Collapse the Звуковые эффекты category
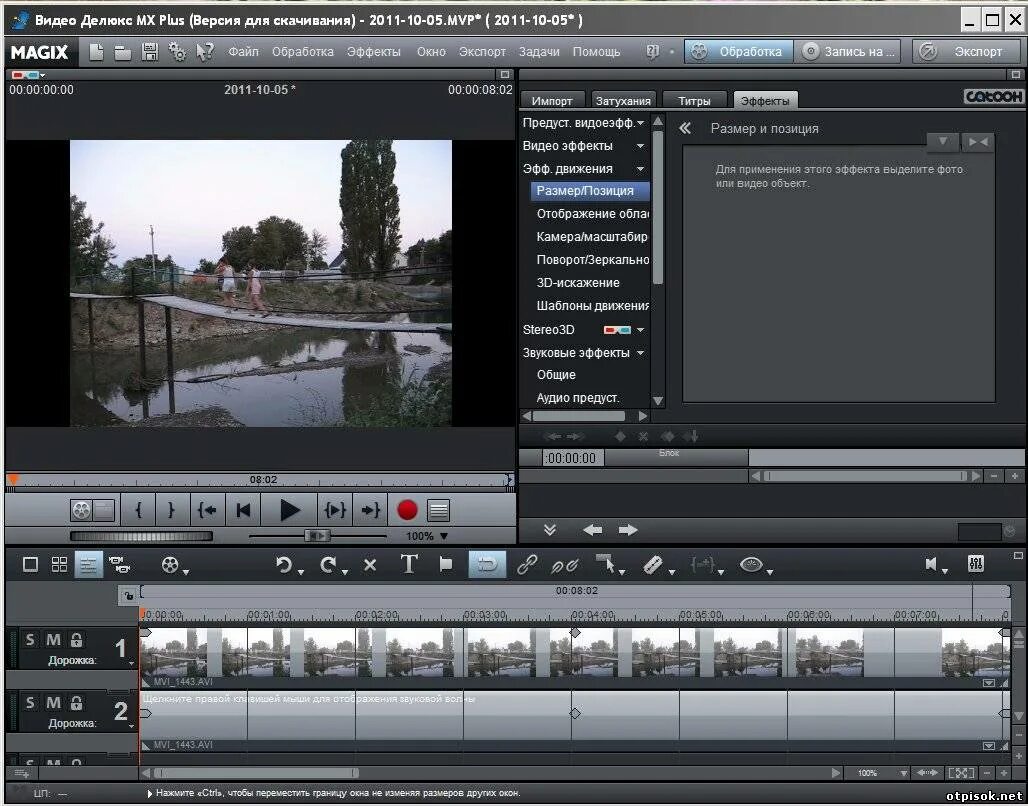This screenshot has width=1028, height=806. (x=640, y=353)
